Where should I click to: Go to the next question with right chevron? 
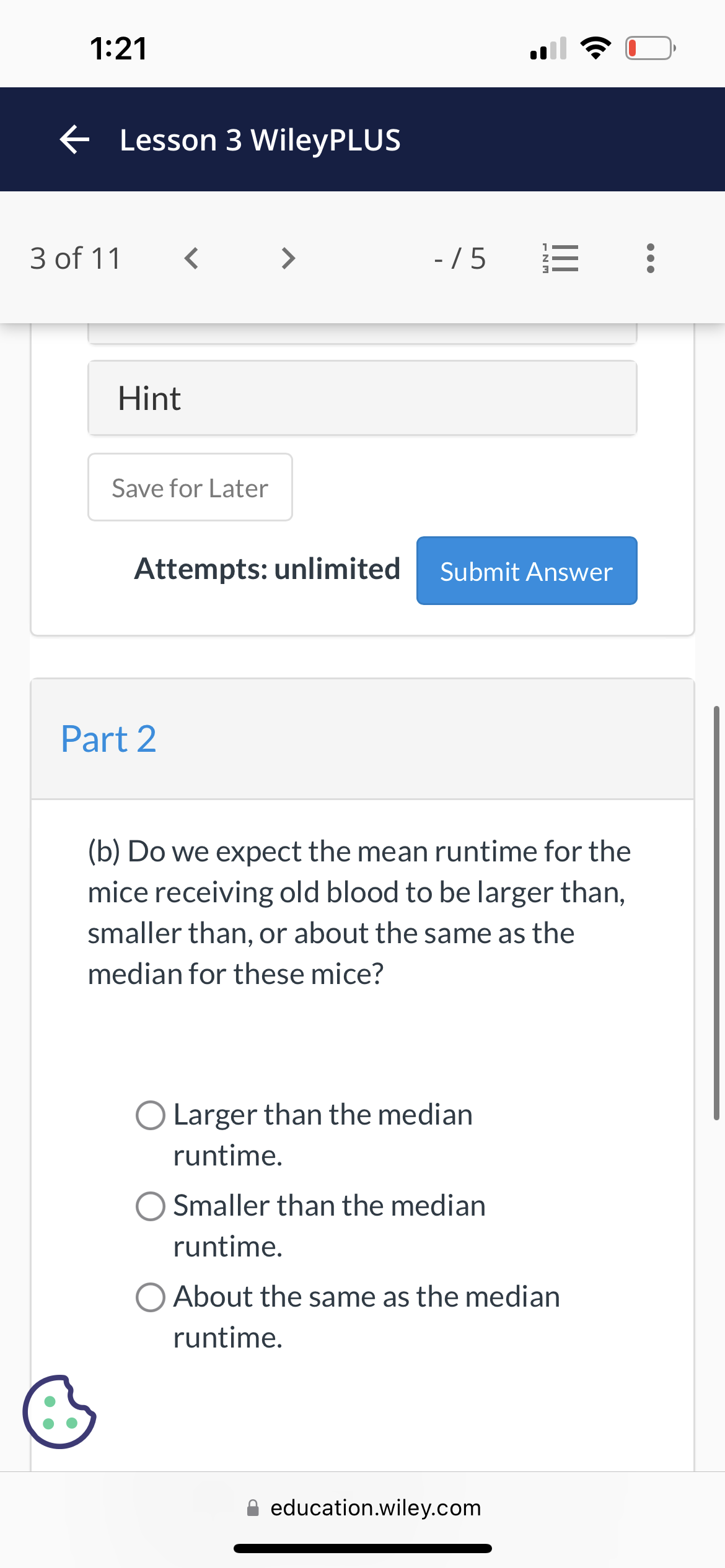[287, 258]
